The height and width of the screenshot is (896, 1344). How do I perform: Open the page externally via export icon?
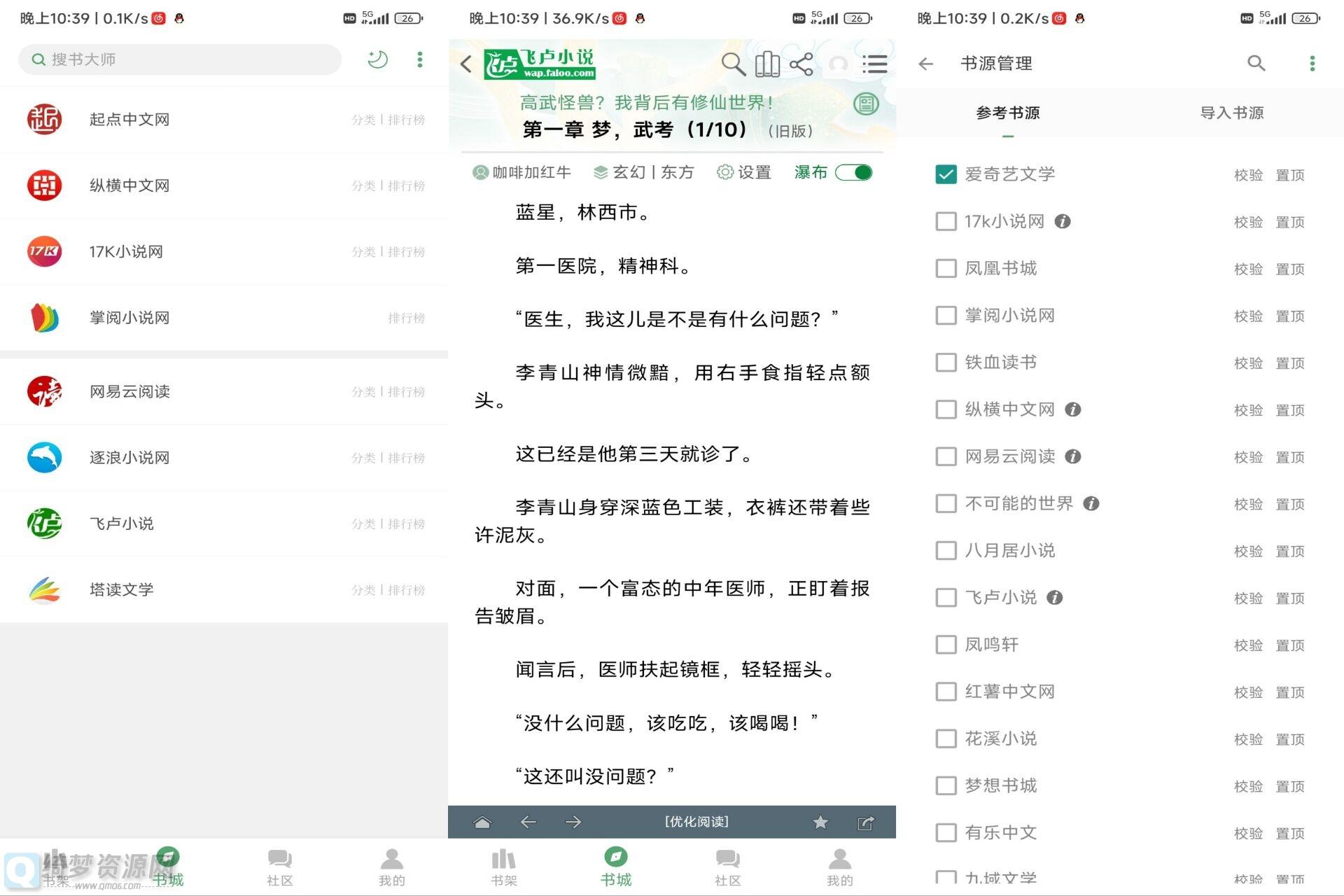tap(866, 822)
